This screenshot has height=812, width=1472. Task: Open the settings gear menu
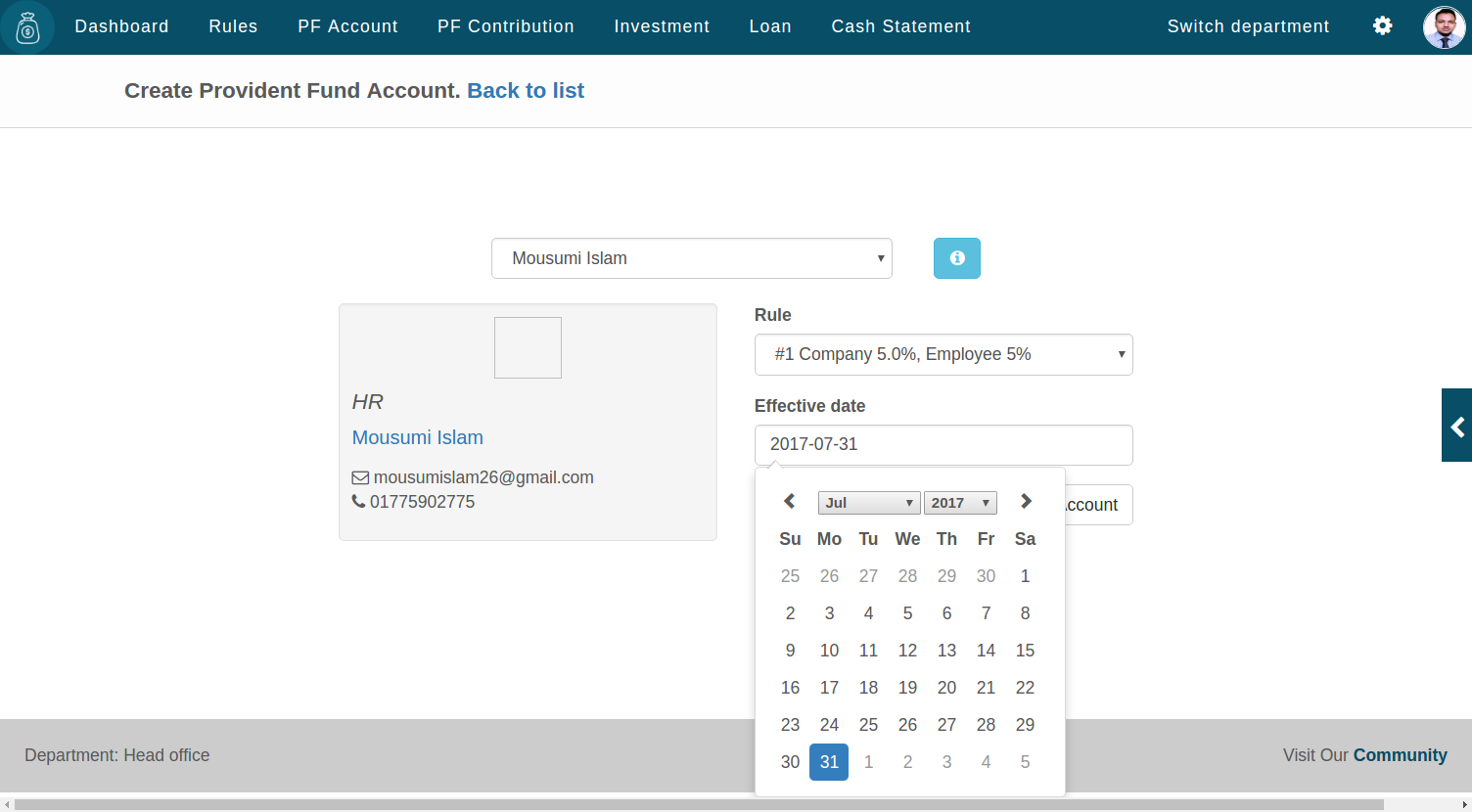1382,25
